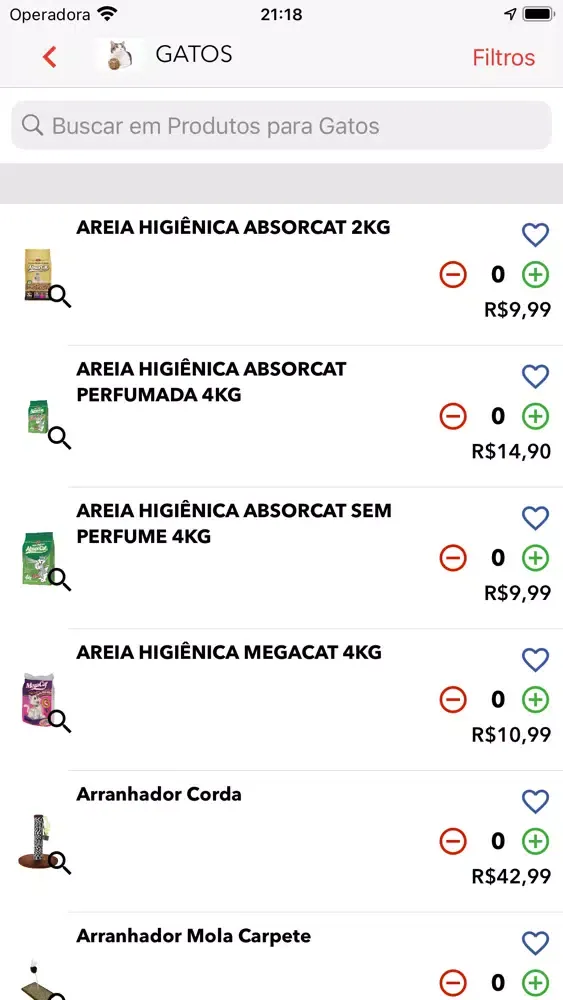Focus the Buscar em Produtos para Gatos field
This screenshot has height=1000, width=563.
(x=281, y=126)
